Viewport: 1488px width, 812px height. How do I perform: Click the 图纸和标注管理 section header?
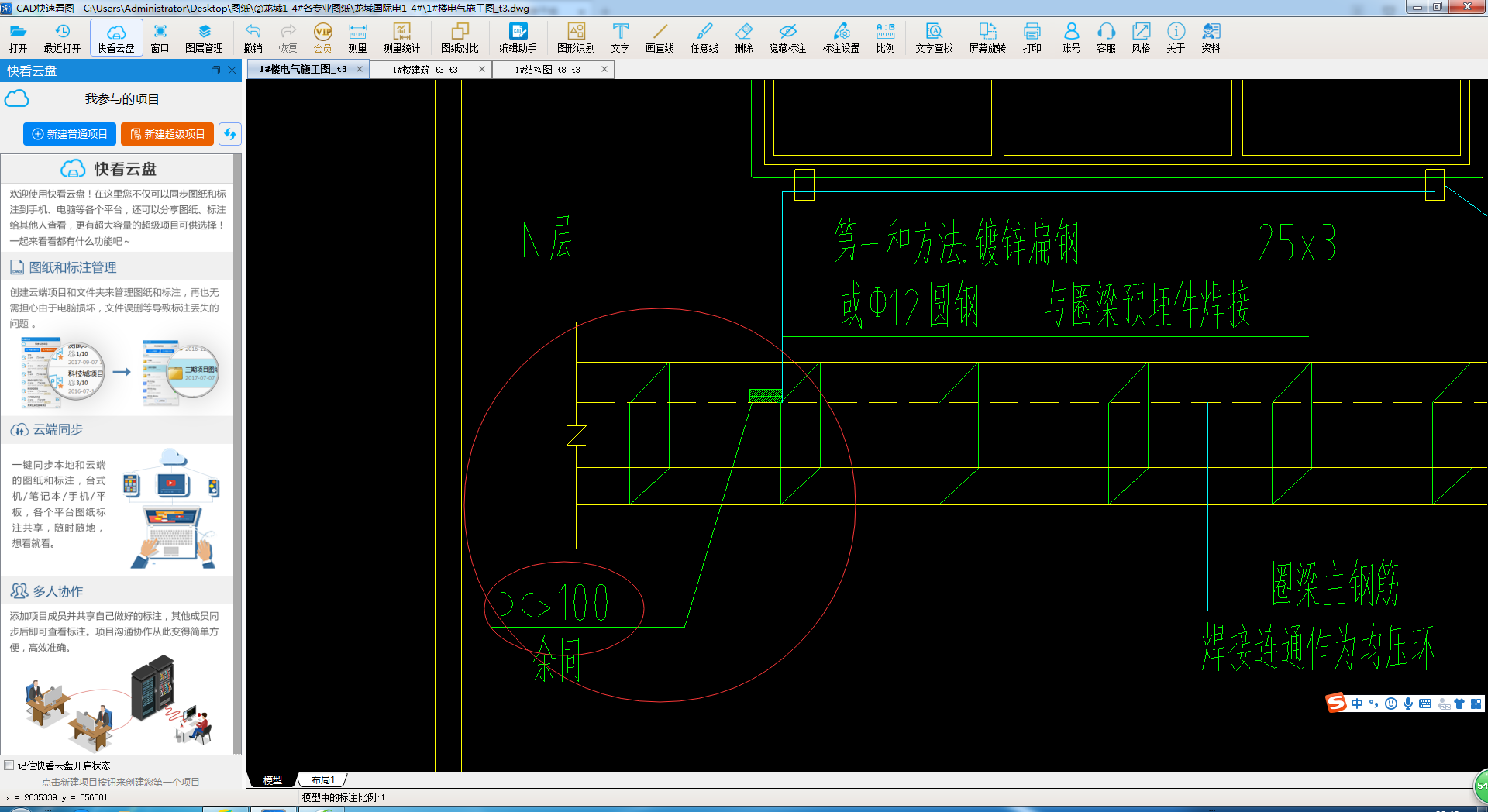[116, 267]
